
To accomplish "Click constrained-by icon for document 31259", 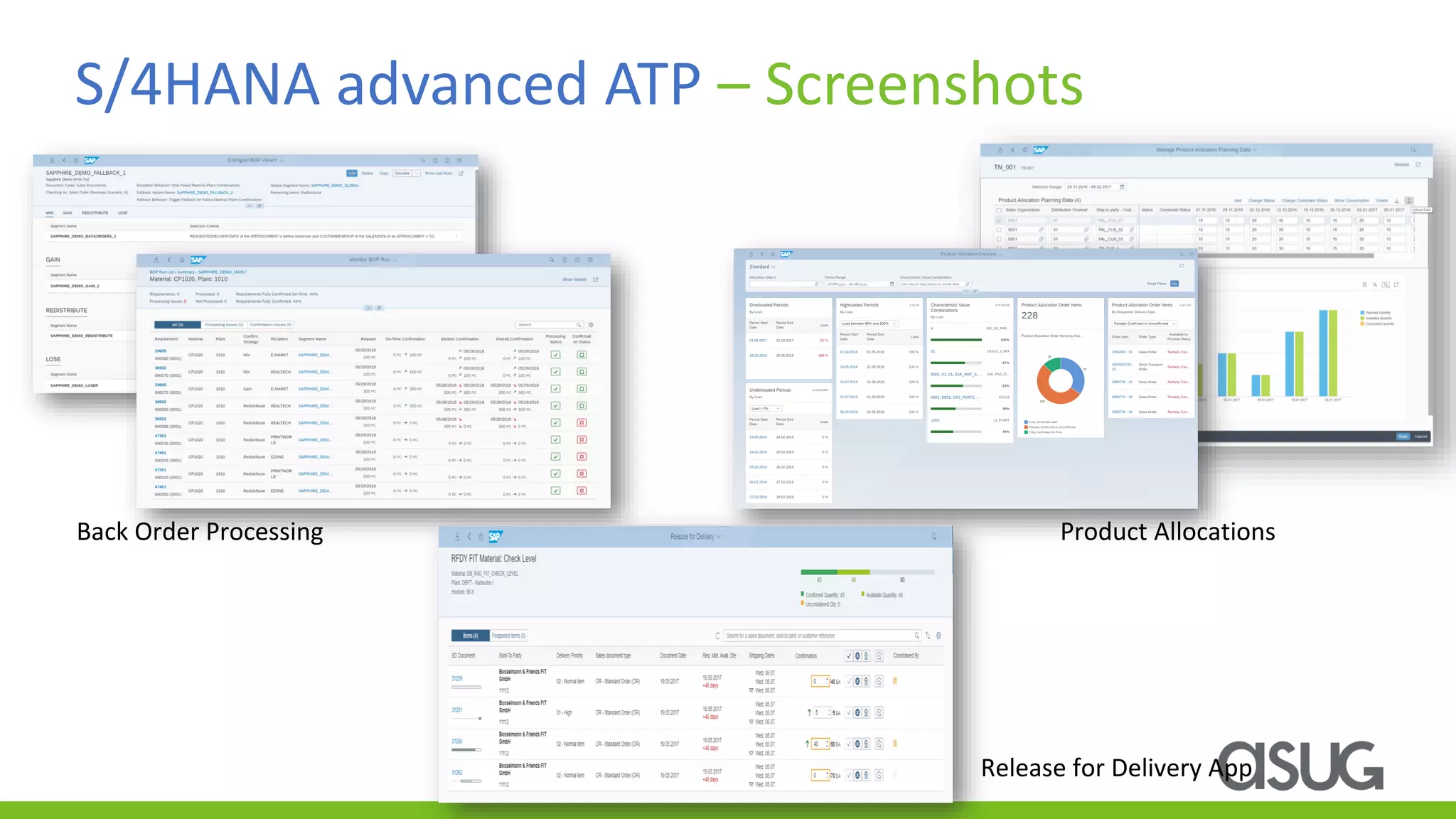I will [894, 681].
